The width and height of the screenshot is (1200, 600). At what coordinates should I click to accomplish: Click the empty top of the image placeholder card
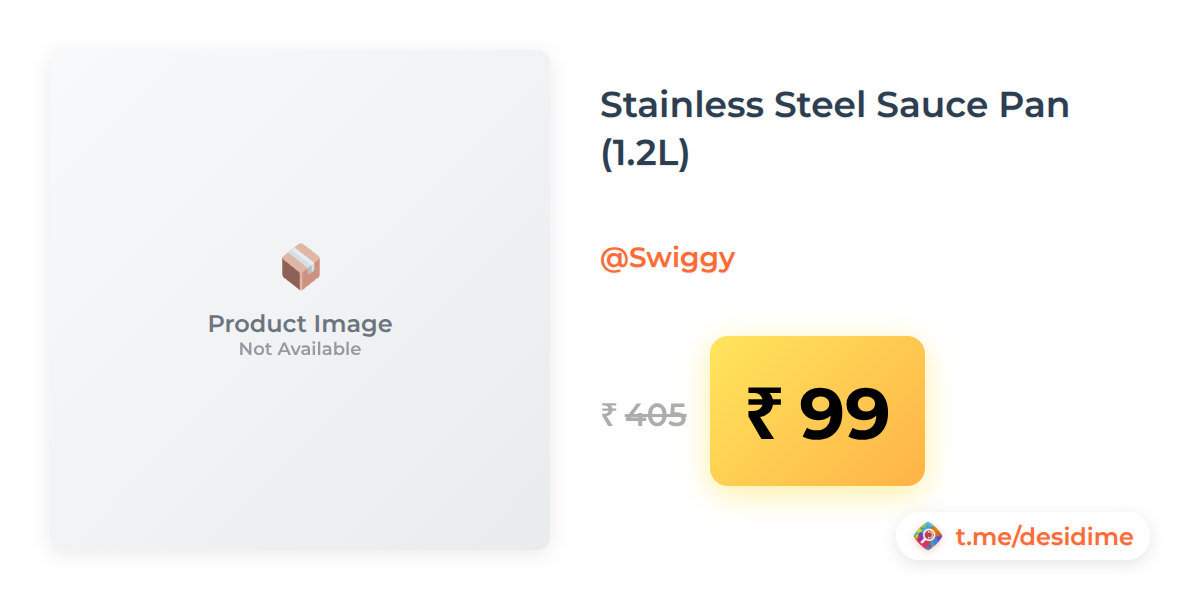coord(300,120)
